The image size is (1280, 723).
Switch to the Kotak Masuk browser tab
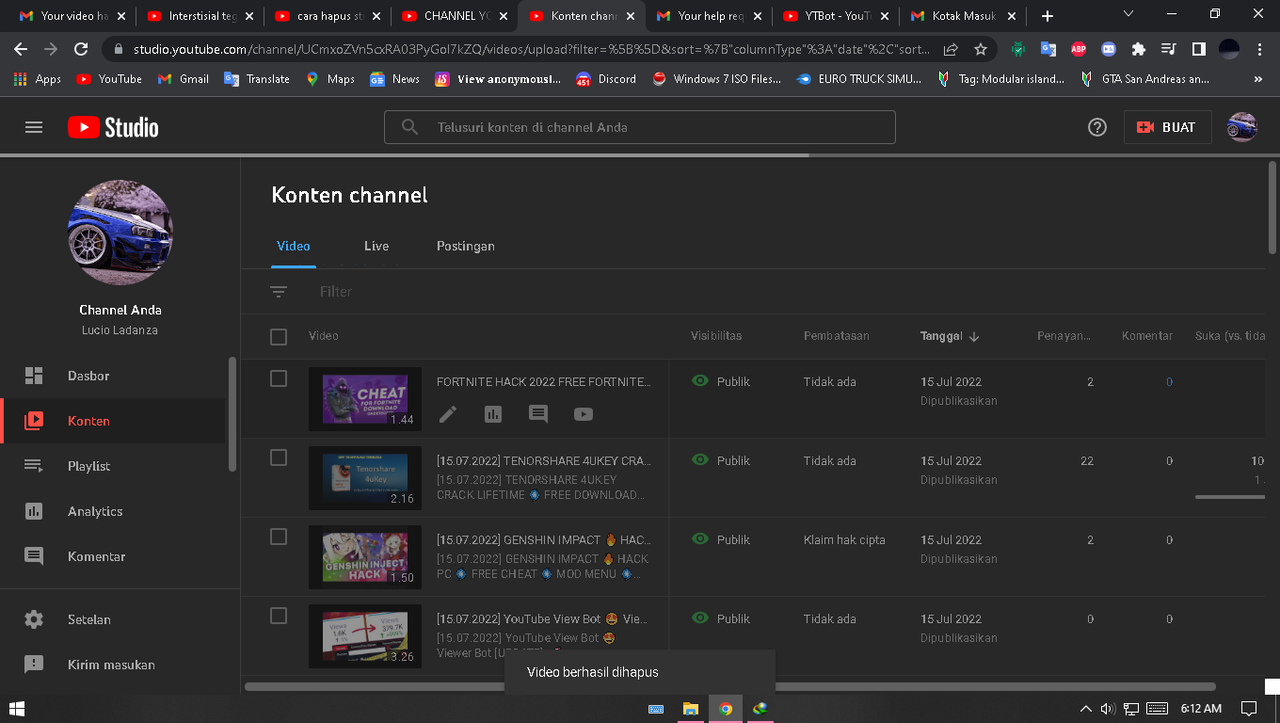tap(961, 16)
